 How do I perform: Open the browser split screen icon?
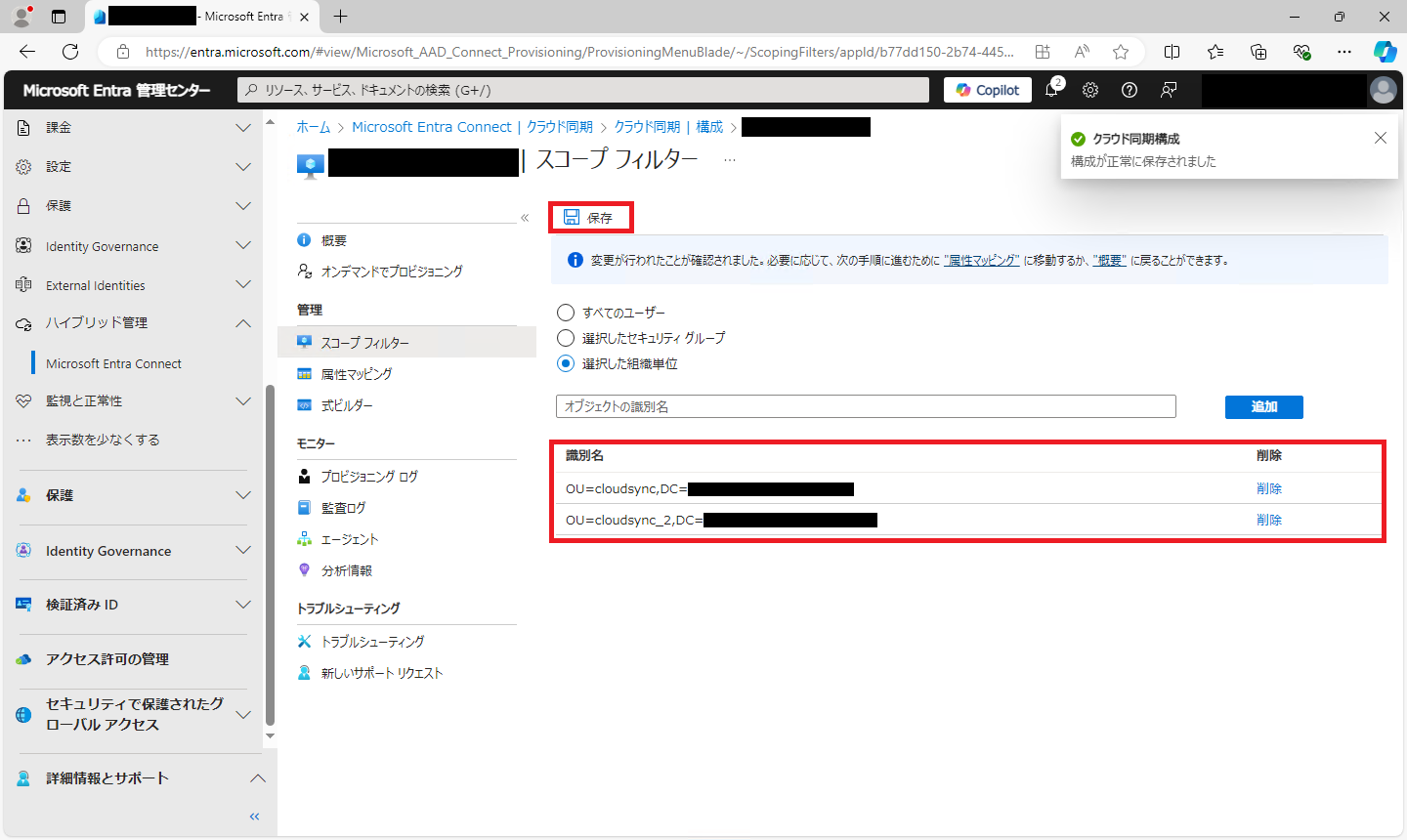(x=1172, y=52)
